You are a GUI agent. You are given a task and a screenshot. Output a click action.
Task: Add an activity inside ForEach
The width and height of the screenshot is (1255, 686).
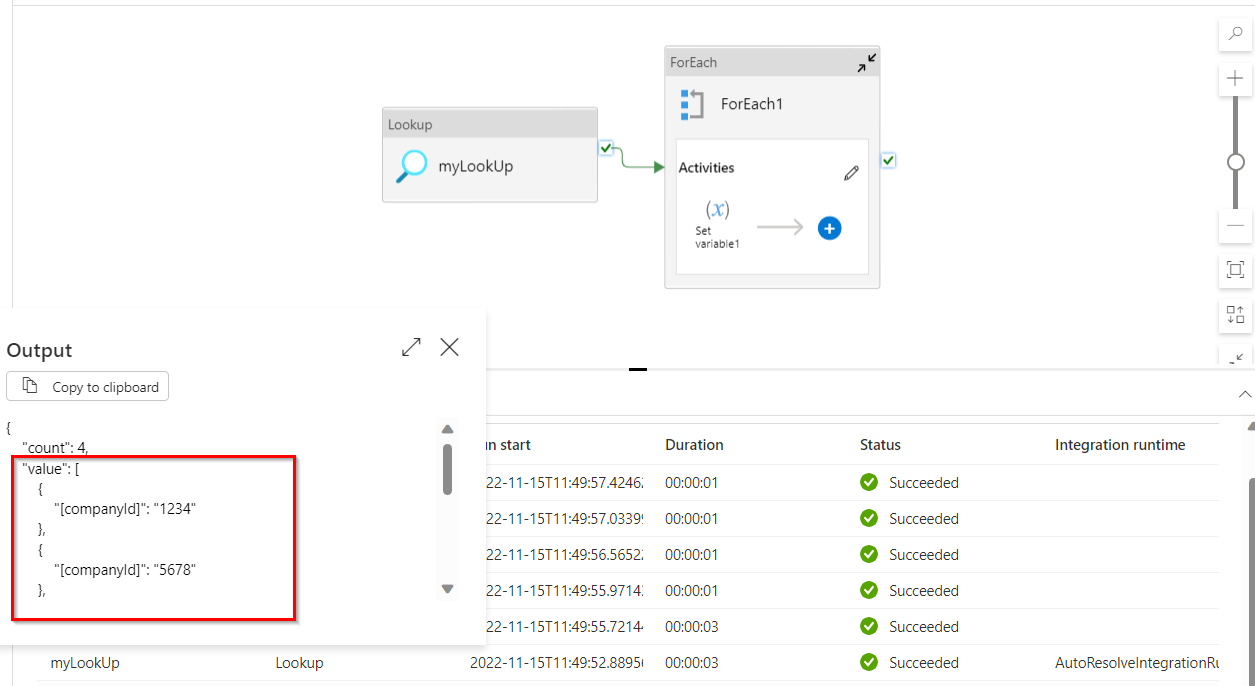829,228
